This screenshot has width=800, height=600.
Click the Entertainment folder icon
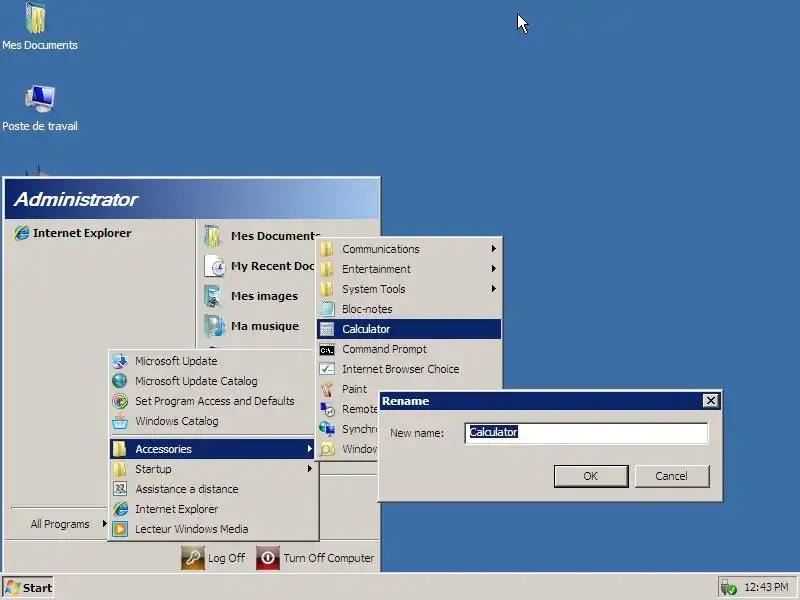pos(327,269)
